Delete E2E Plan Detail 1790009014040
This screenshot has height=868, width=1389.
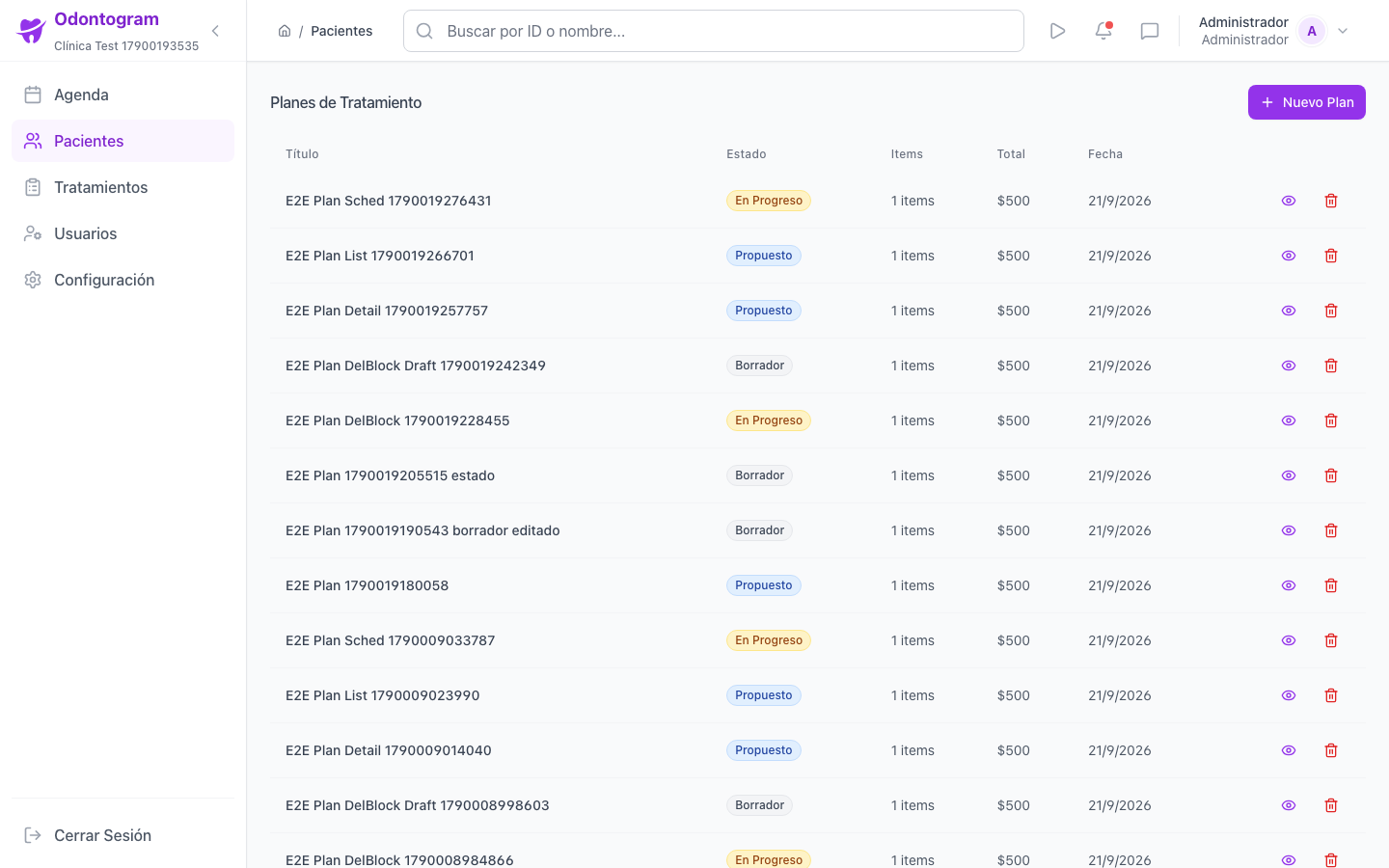tap(1331, 750)
